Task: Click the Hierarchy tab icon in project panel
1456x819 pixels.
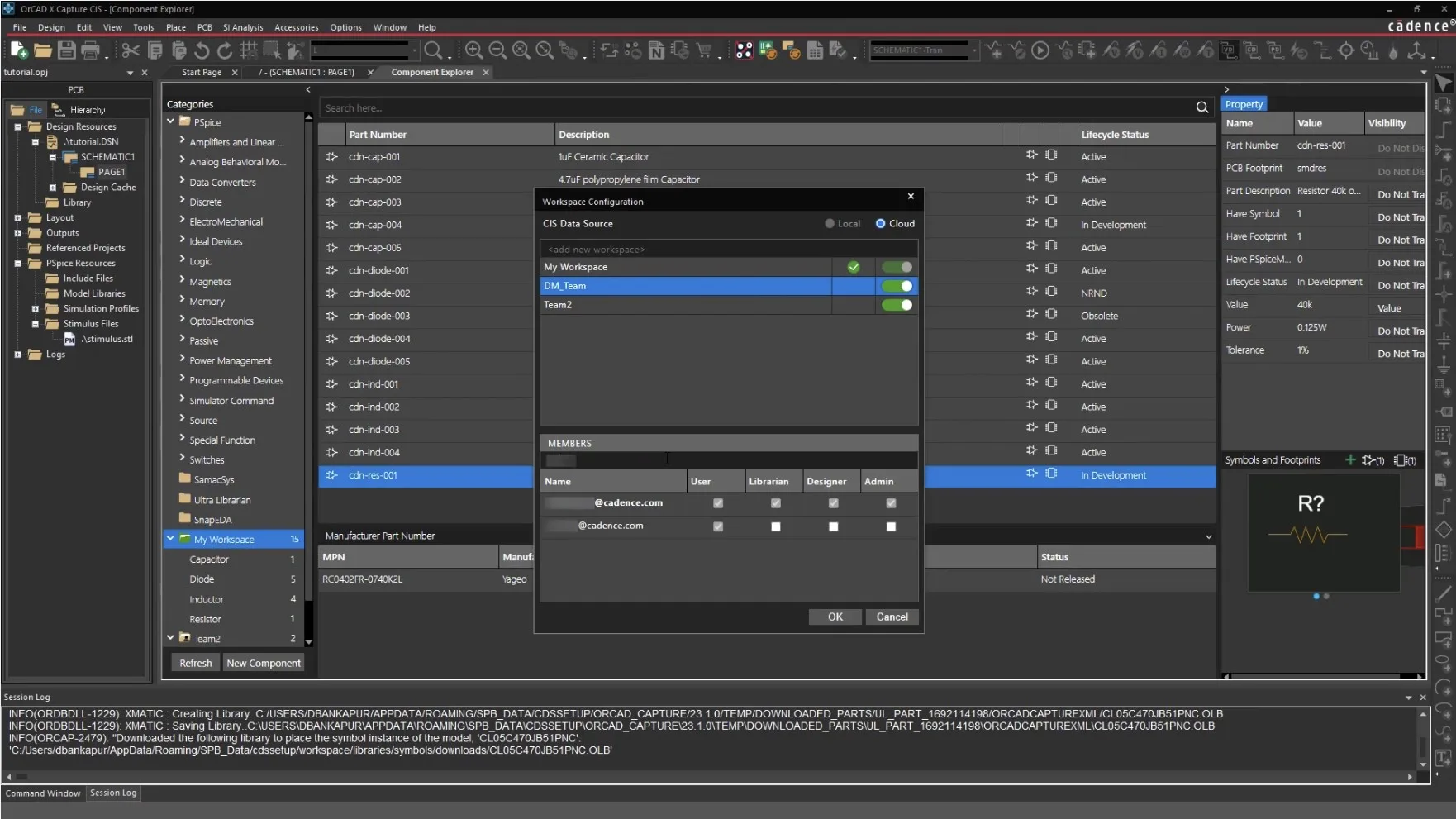Action: coord(58,109)
